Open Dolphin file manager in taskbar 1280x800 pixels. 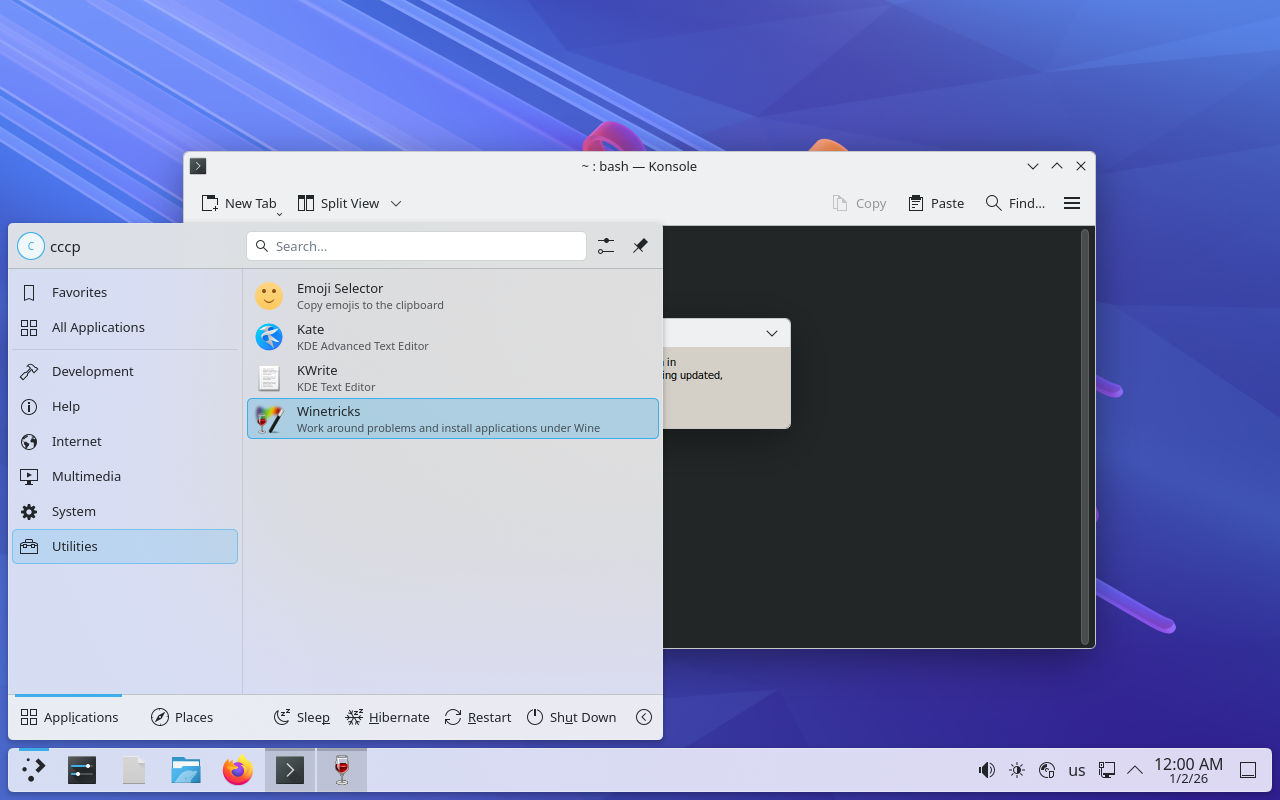186,770
